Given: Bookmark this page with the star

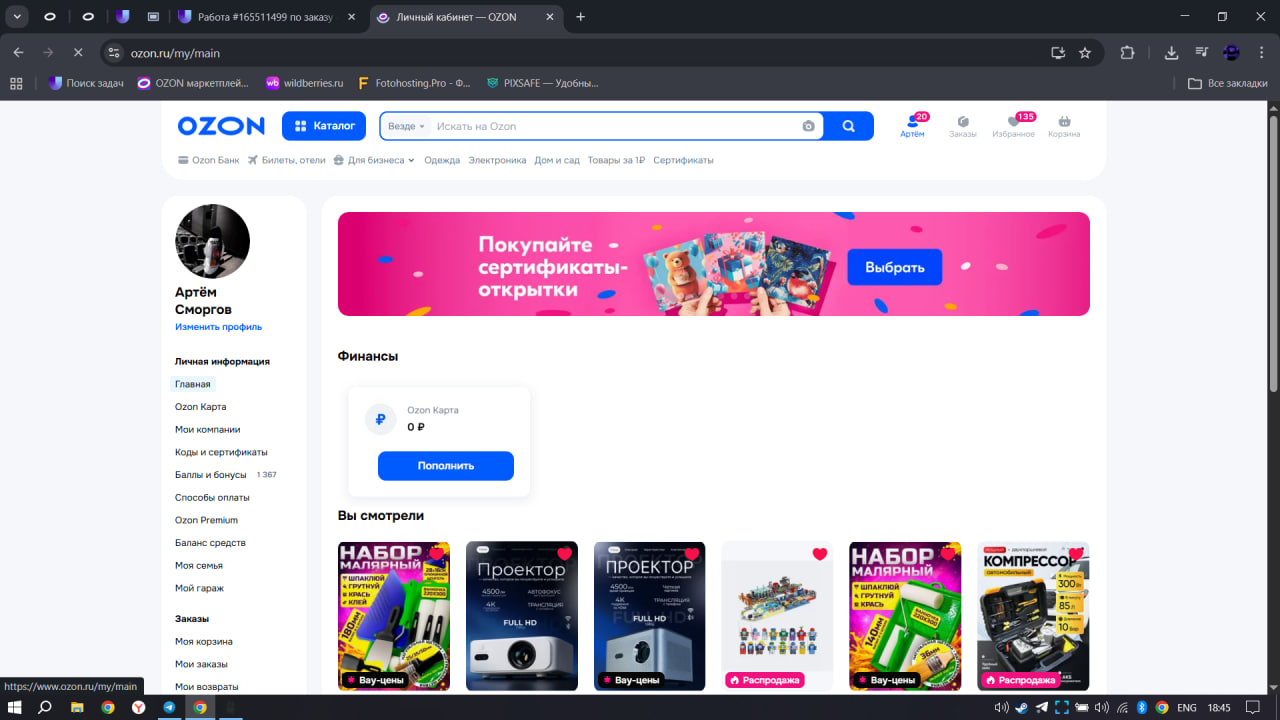Looking at the screenshot, I should [x=1085, y=53].
